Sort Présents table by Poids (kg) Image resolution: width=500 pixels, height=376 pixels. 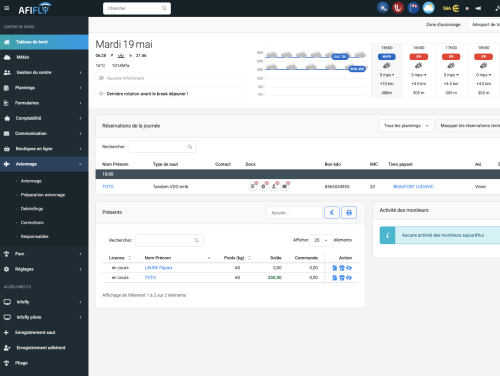tap(237, 258)
